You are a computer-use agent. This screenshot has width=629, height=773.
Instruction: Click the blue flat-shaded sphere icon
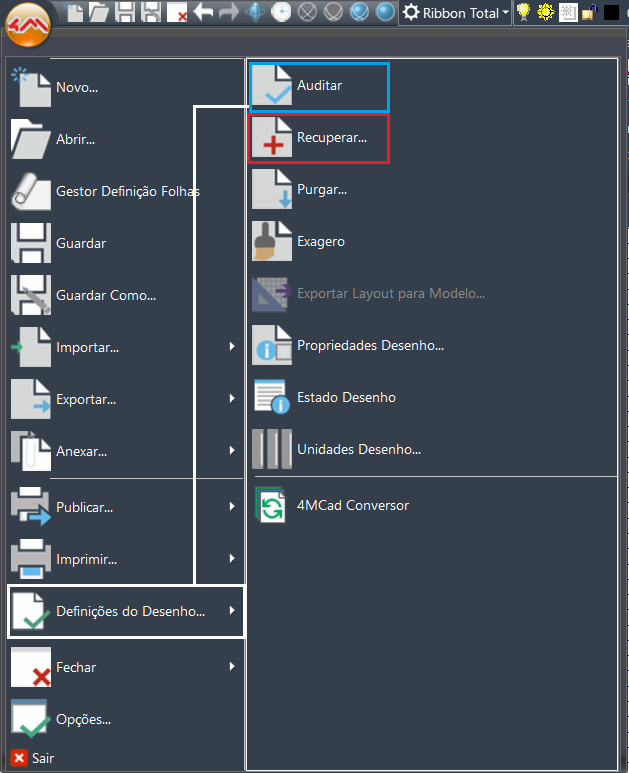click(359, 12)
